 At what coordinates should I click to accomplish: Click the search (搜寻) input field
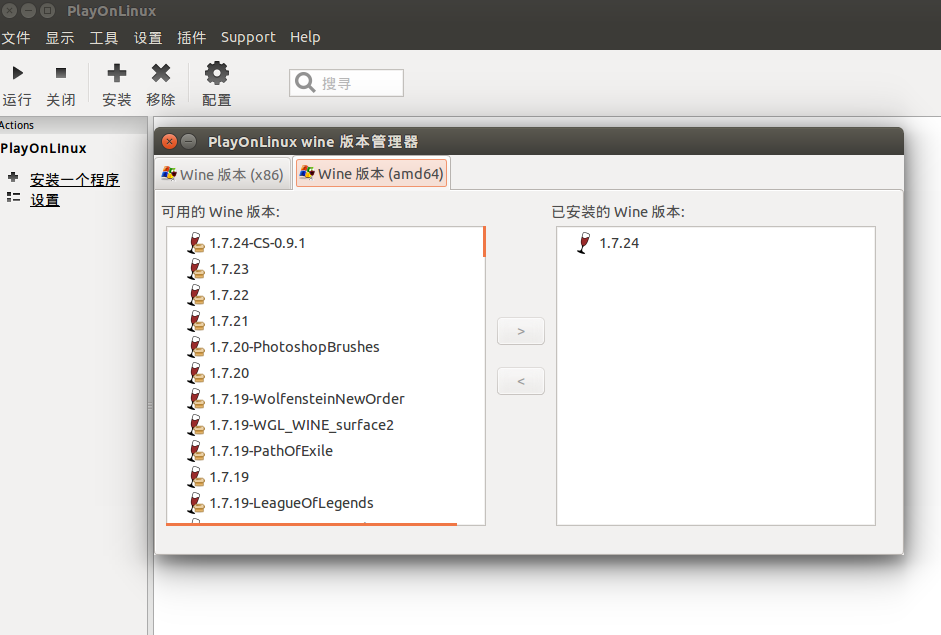click(x=346, y=83)
